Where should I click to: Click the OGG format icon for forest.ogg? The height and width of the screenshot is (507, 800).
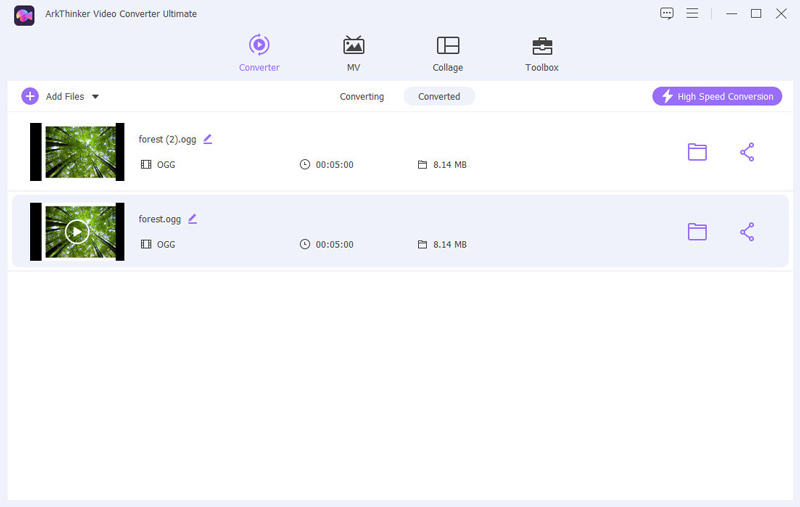[146, 244]
